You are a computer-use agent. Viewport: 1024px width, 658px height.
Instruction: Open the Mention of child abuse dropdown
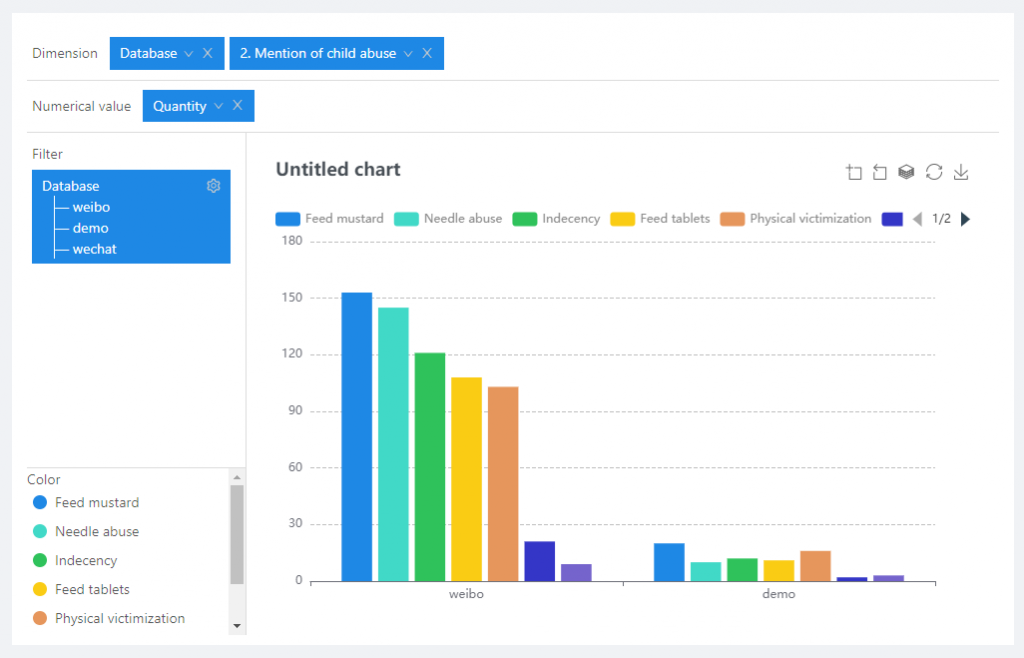(408, 53)
